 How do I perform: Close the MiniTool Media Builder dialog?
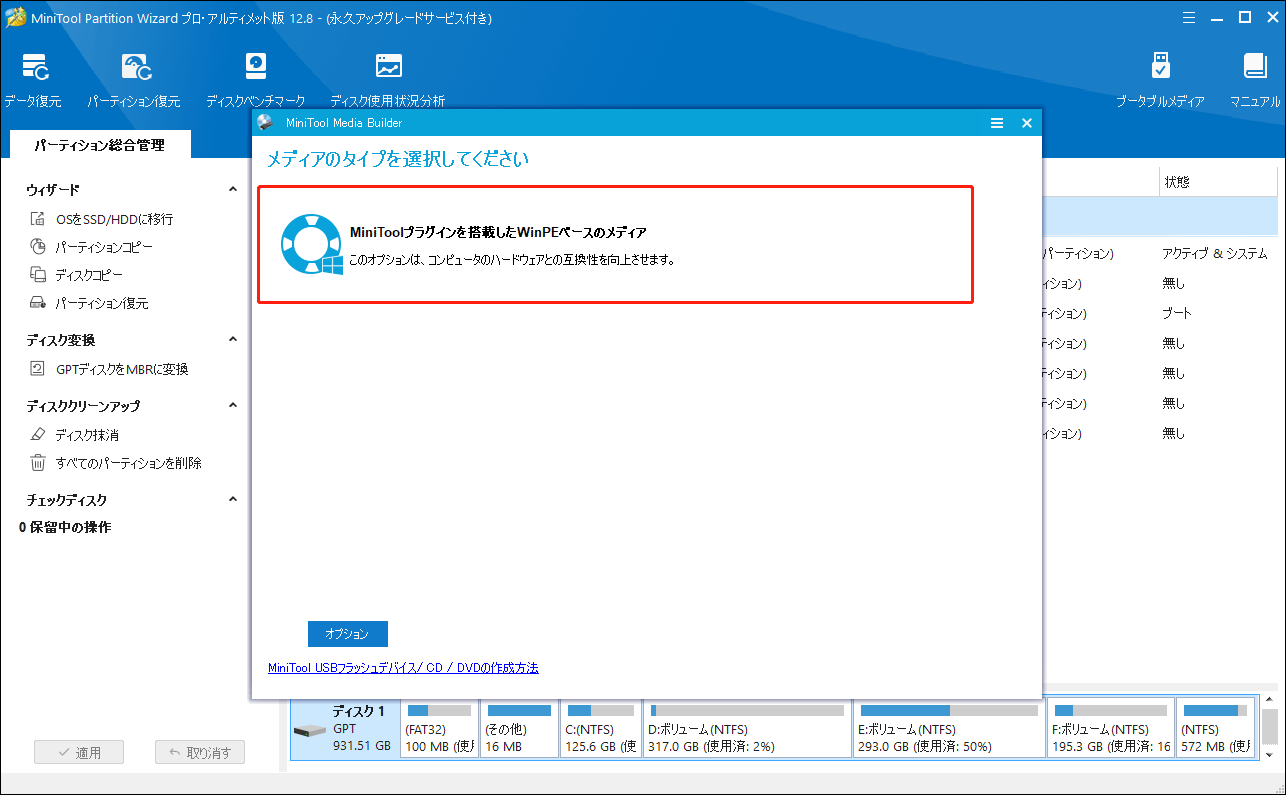point(1026,123)
